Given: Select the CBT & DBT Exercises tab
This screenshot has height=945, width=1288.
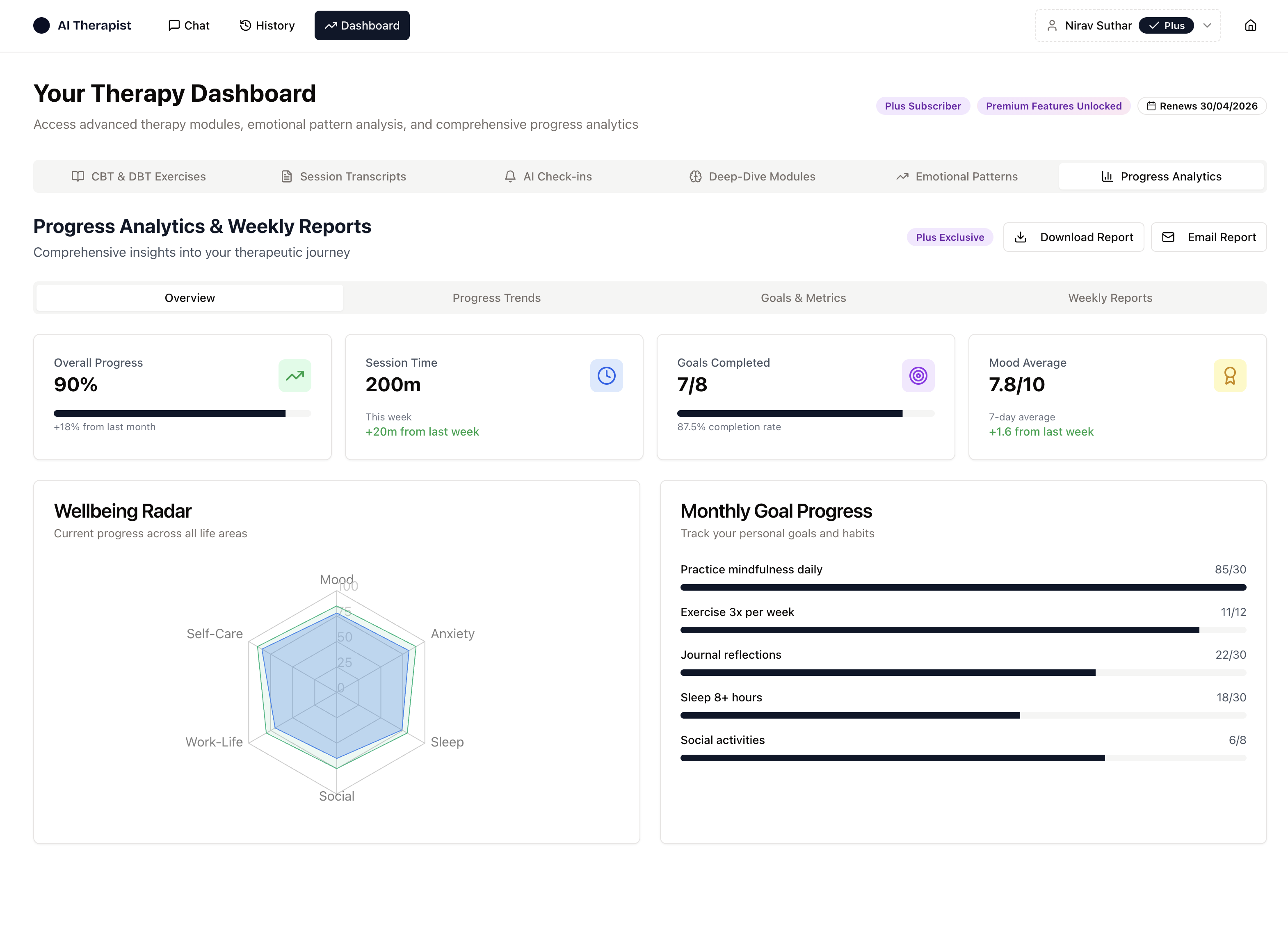Looking at the screenshot, I should (x=138, y=176).
